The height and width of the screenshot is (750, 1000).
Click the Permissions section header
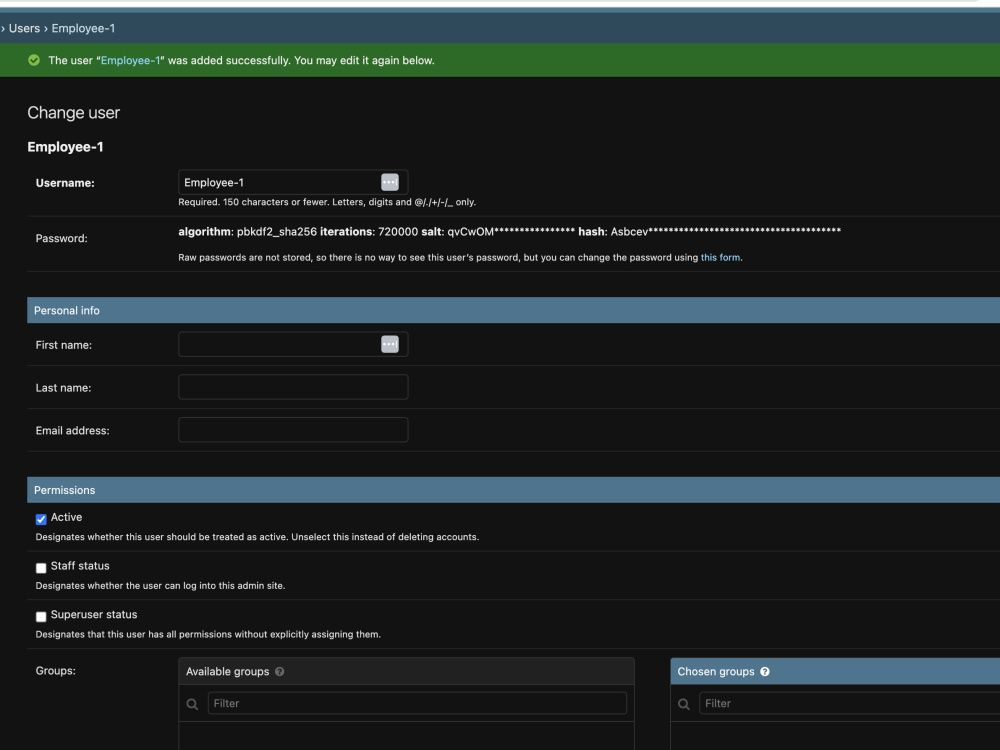click(x=513, y=490)
